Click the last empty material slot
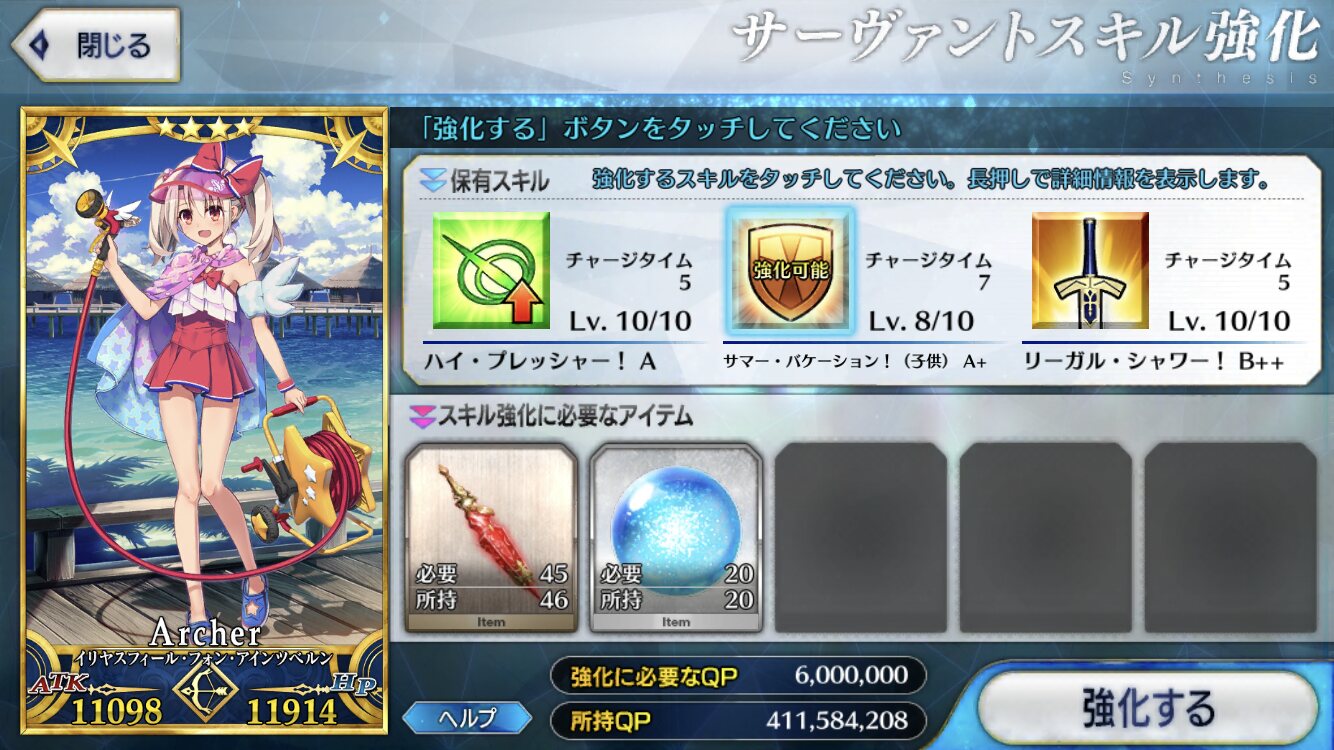The image size is (1334, 750). [1231, 538]
